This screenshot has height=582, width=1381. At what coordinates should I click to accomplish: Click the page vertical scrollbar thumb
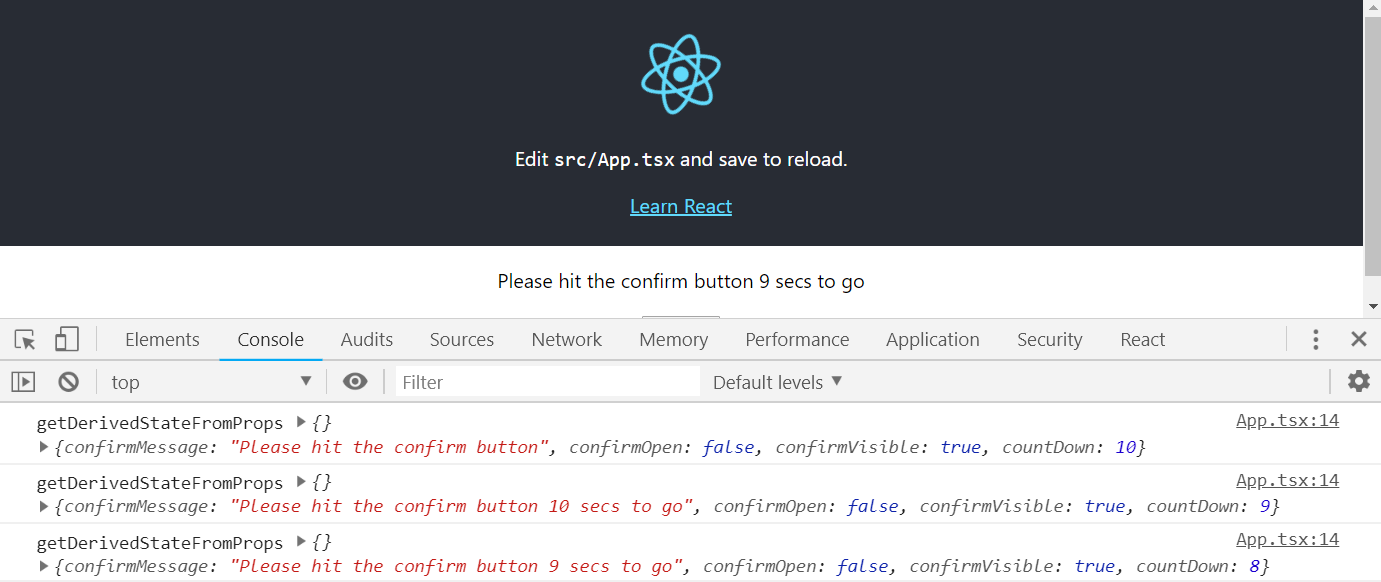click(1372, 145)
